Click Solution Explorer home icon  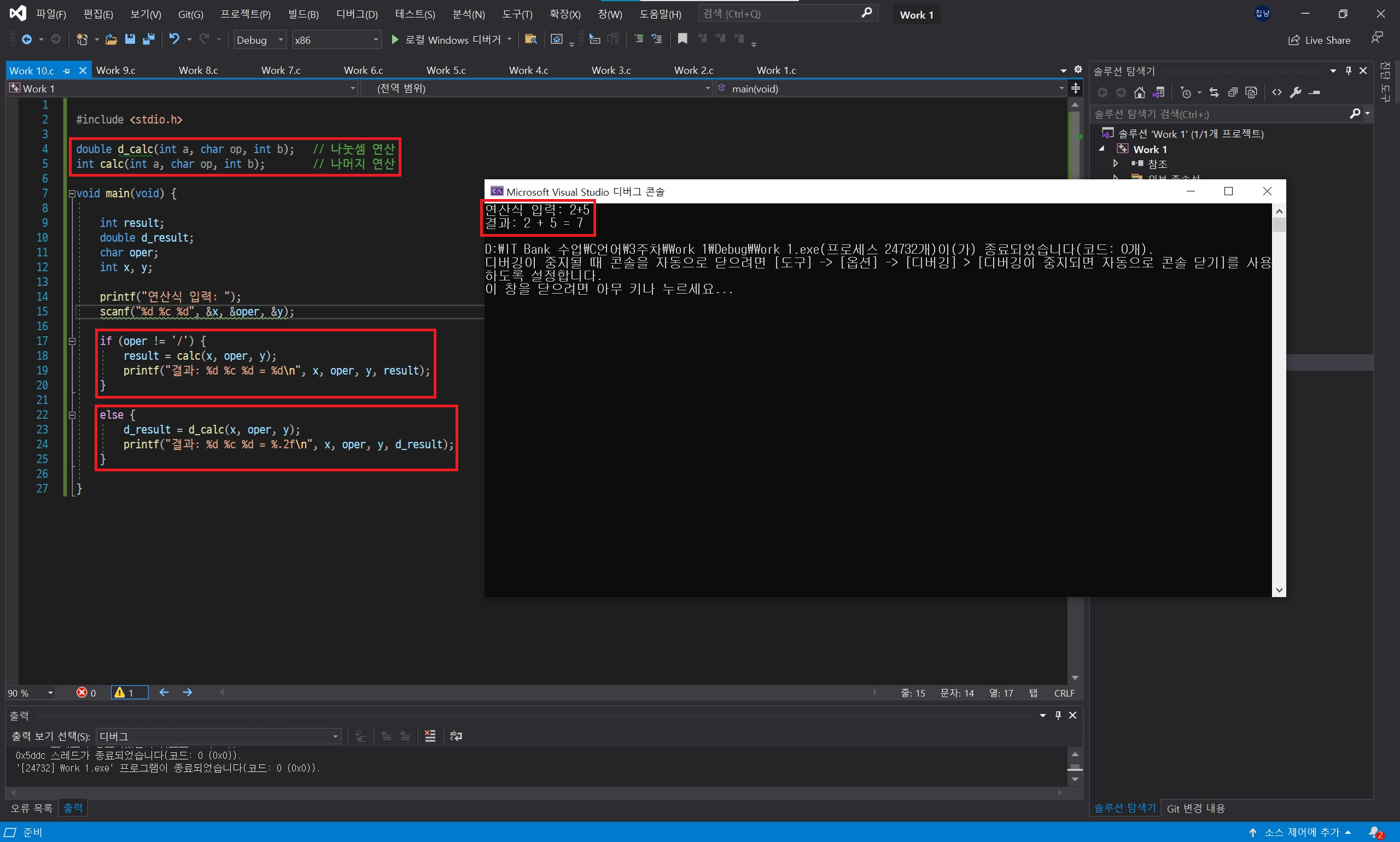coord(1139,92)
